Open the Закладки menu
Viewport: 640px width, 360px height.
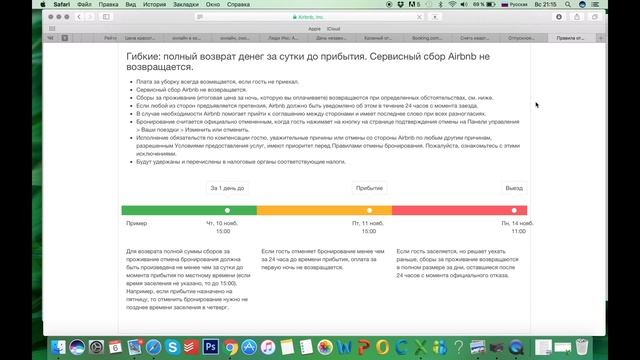click(186, 4)
